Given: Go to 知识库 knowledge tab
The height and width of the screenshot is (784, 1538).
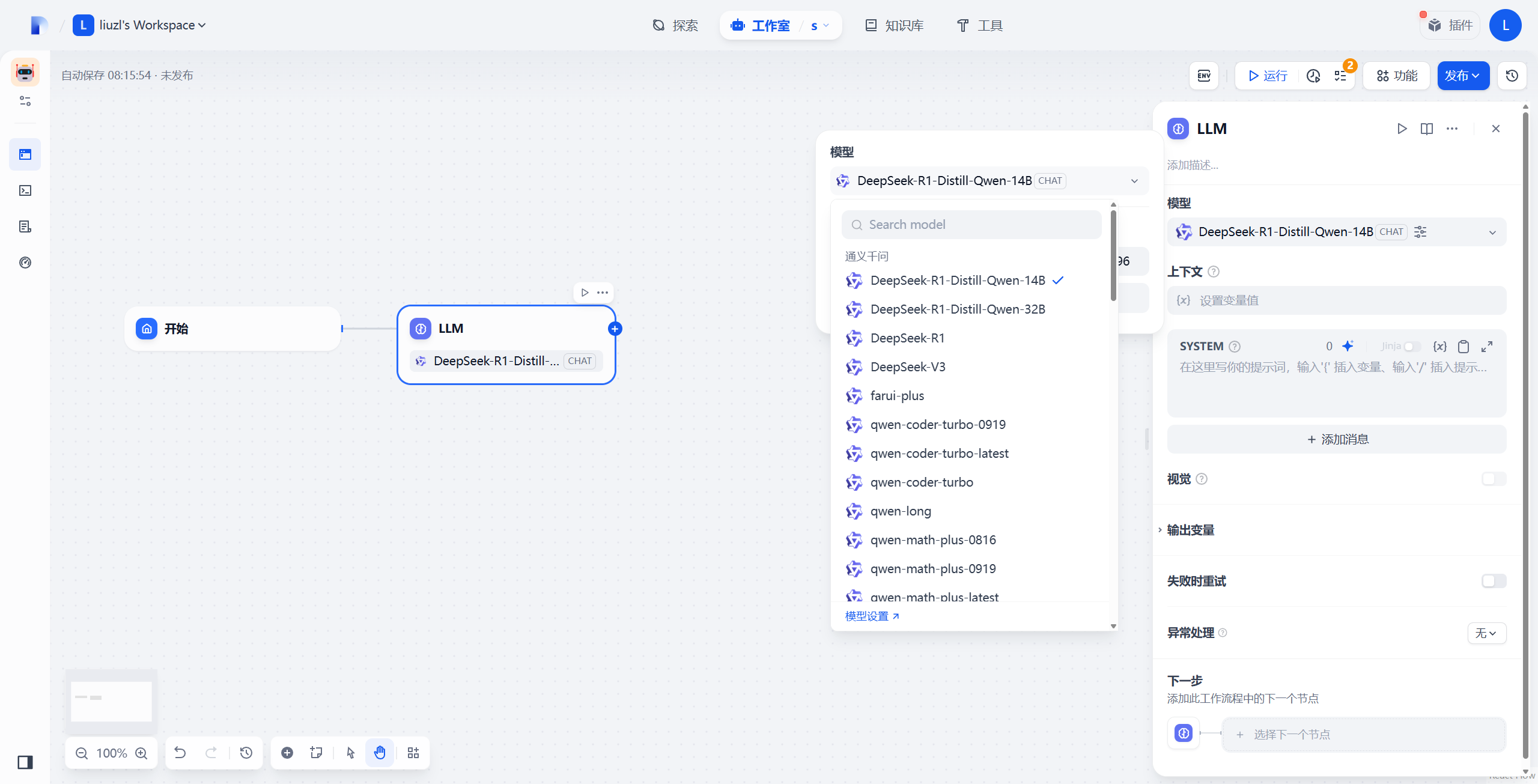Looking at the screenshot, I should pos(895,26).
